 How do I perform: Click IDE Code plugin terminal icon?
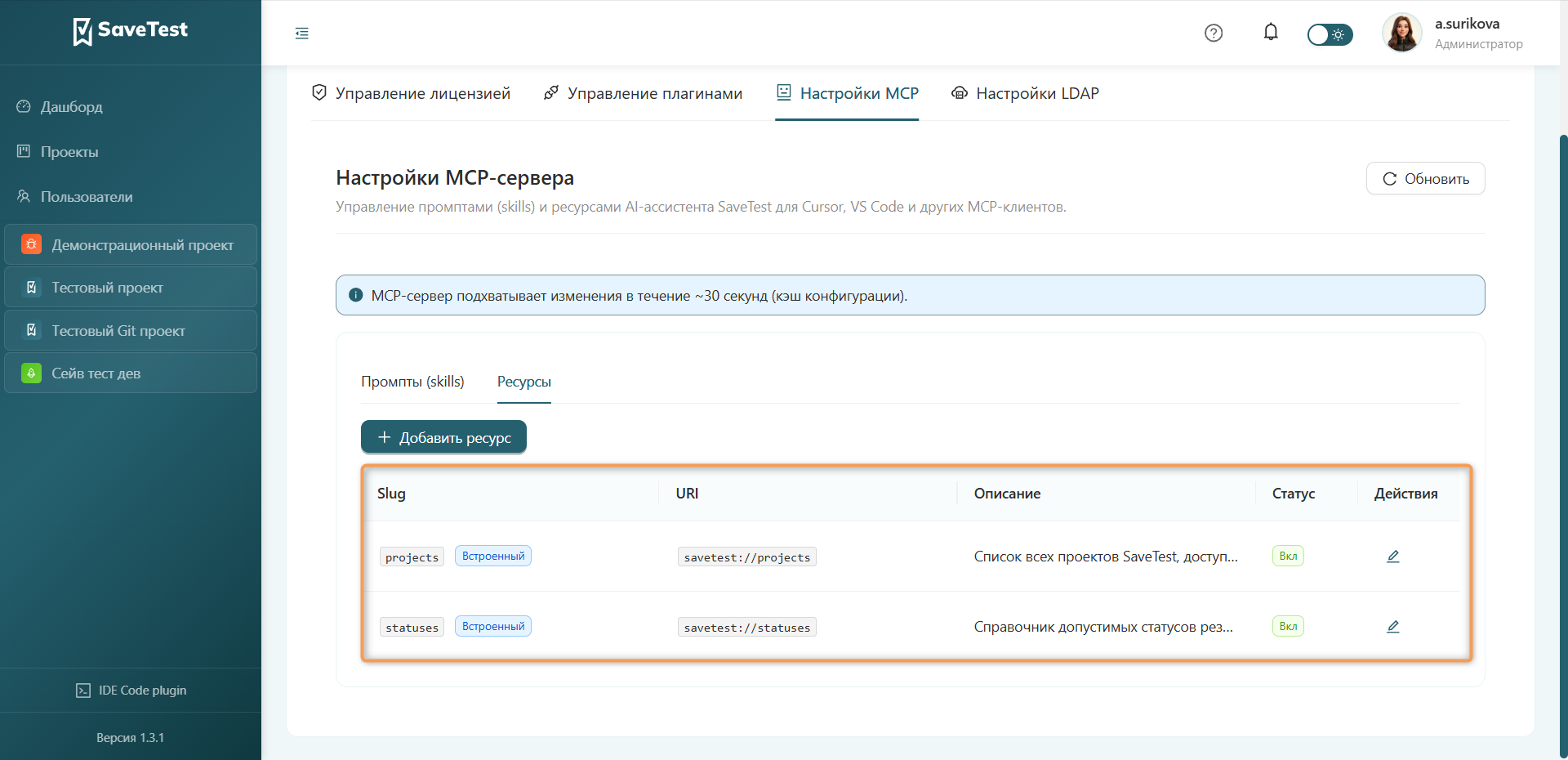83,691
